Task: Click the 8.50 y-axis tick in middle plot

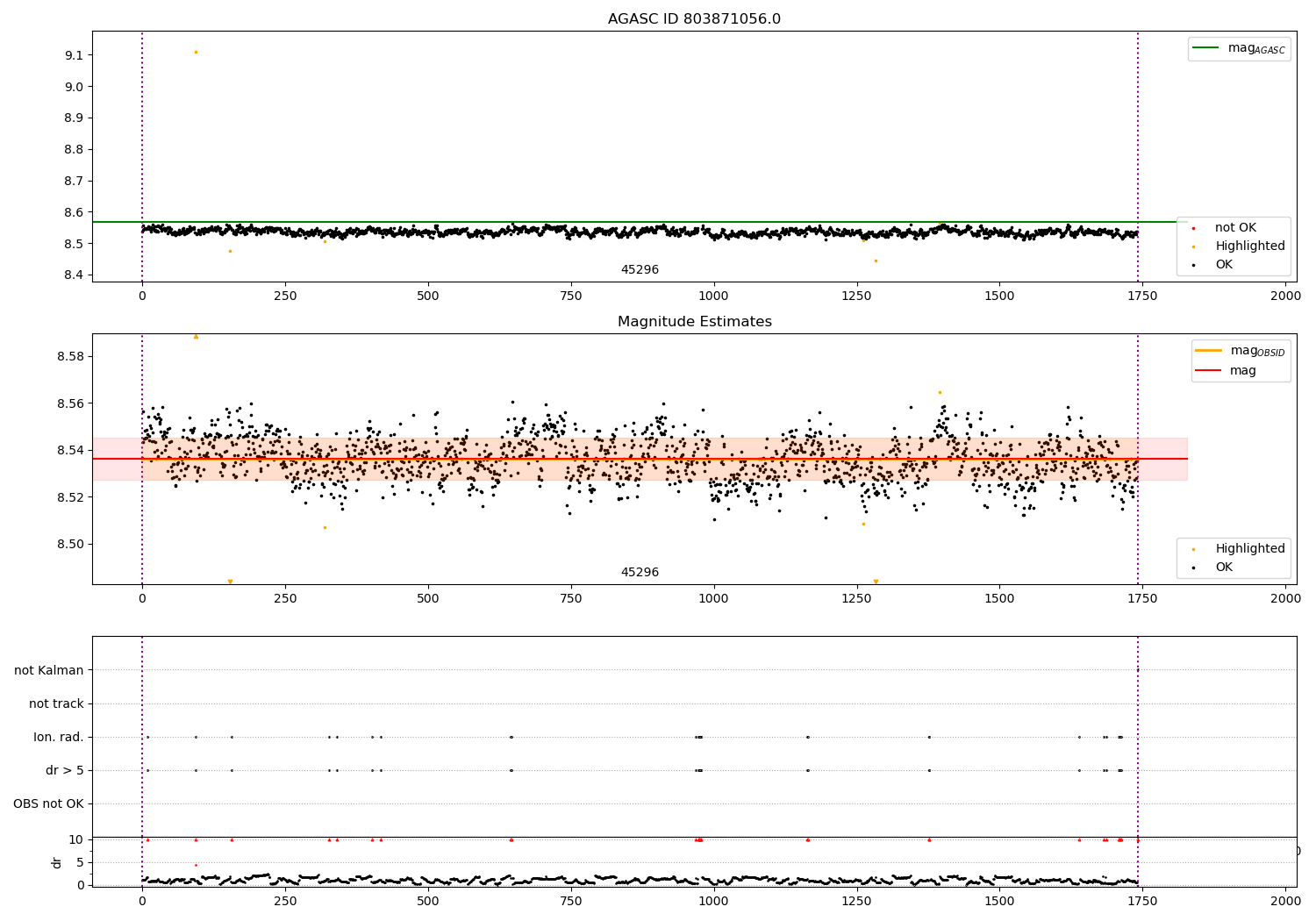Action: (x=70, y=545)
